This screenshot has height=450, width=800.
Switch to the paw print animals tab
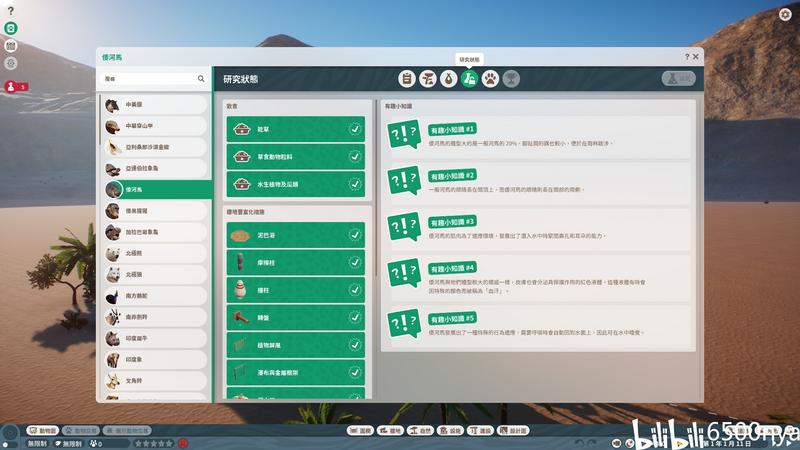[x=490, y=79]
